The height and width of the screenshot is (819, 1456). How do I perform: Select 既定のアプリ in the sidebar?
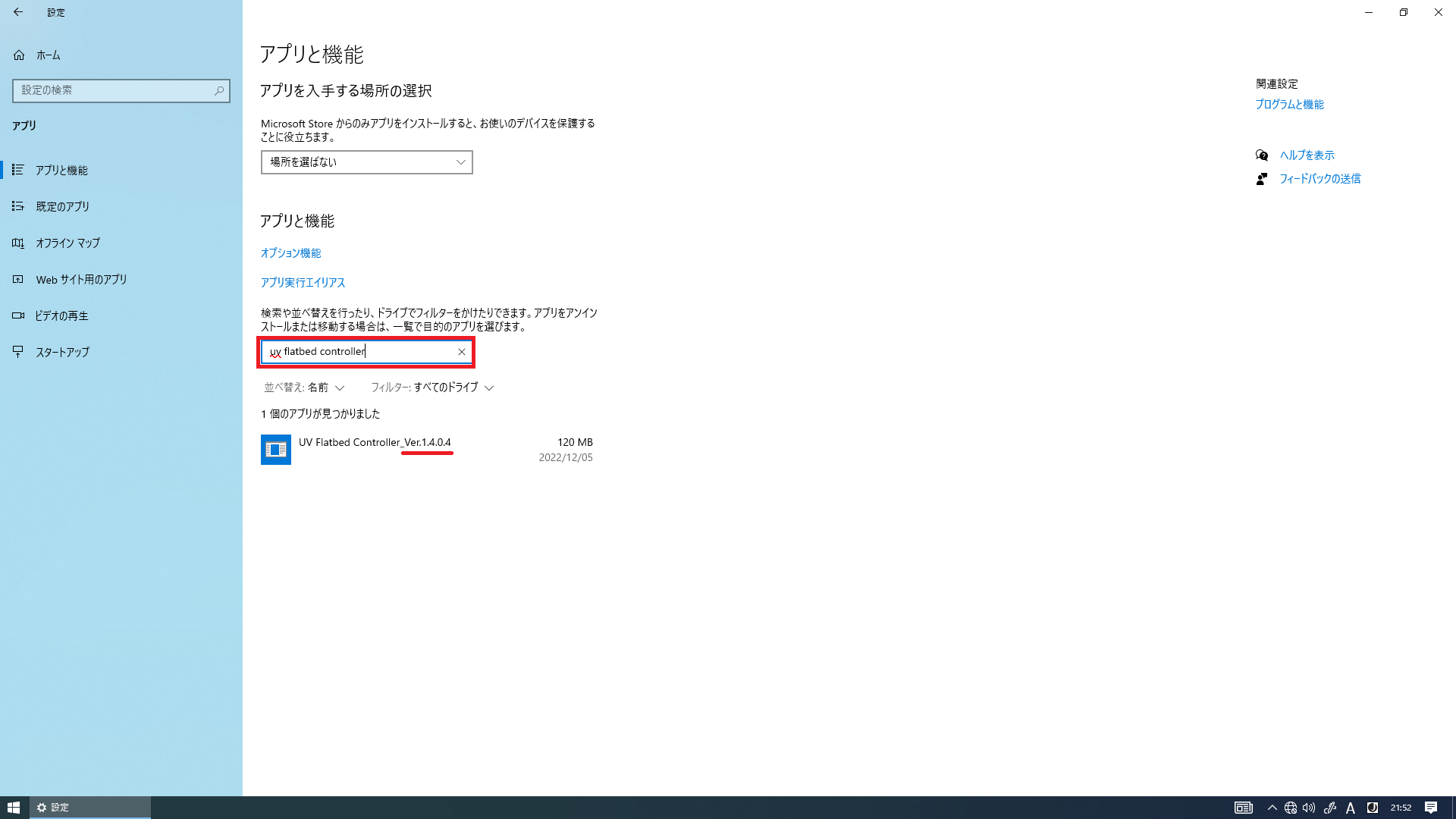pyautogui.click(x=62, y=207)
